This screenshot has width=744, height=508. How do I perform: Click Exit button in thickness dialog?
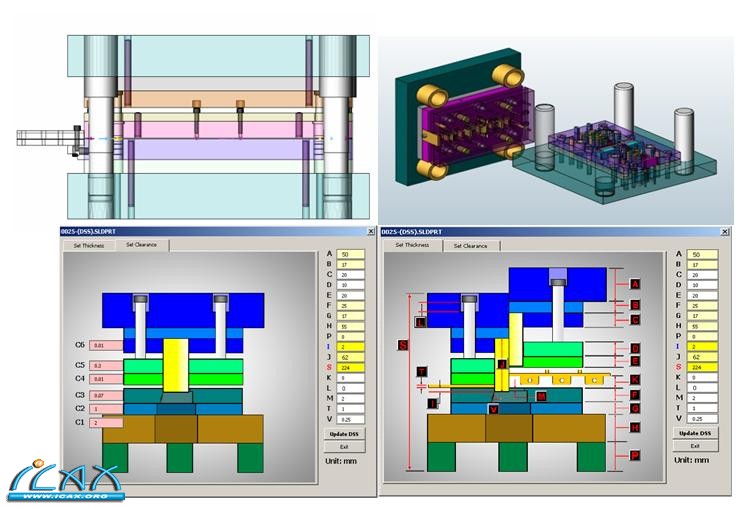pyautogui.click(x=695, y=446)
